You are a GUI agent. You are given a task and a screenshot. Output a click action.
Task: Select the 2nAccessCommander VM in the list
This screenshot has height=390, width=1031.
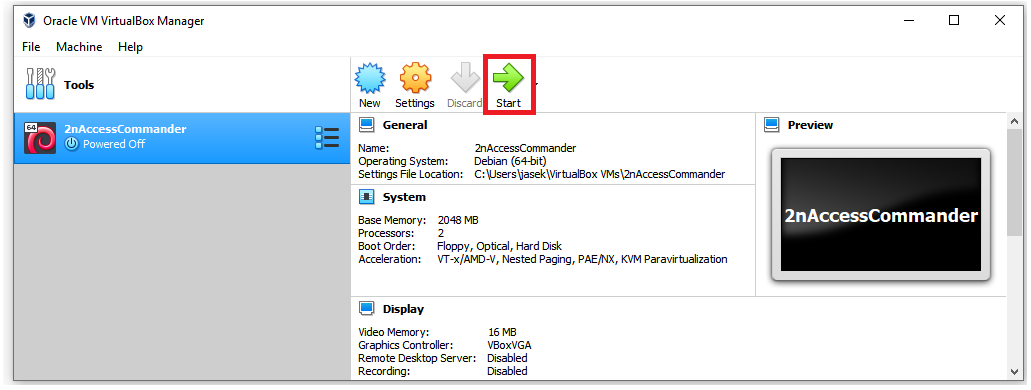[x=182, y=137]
